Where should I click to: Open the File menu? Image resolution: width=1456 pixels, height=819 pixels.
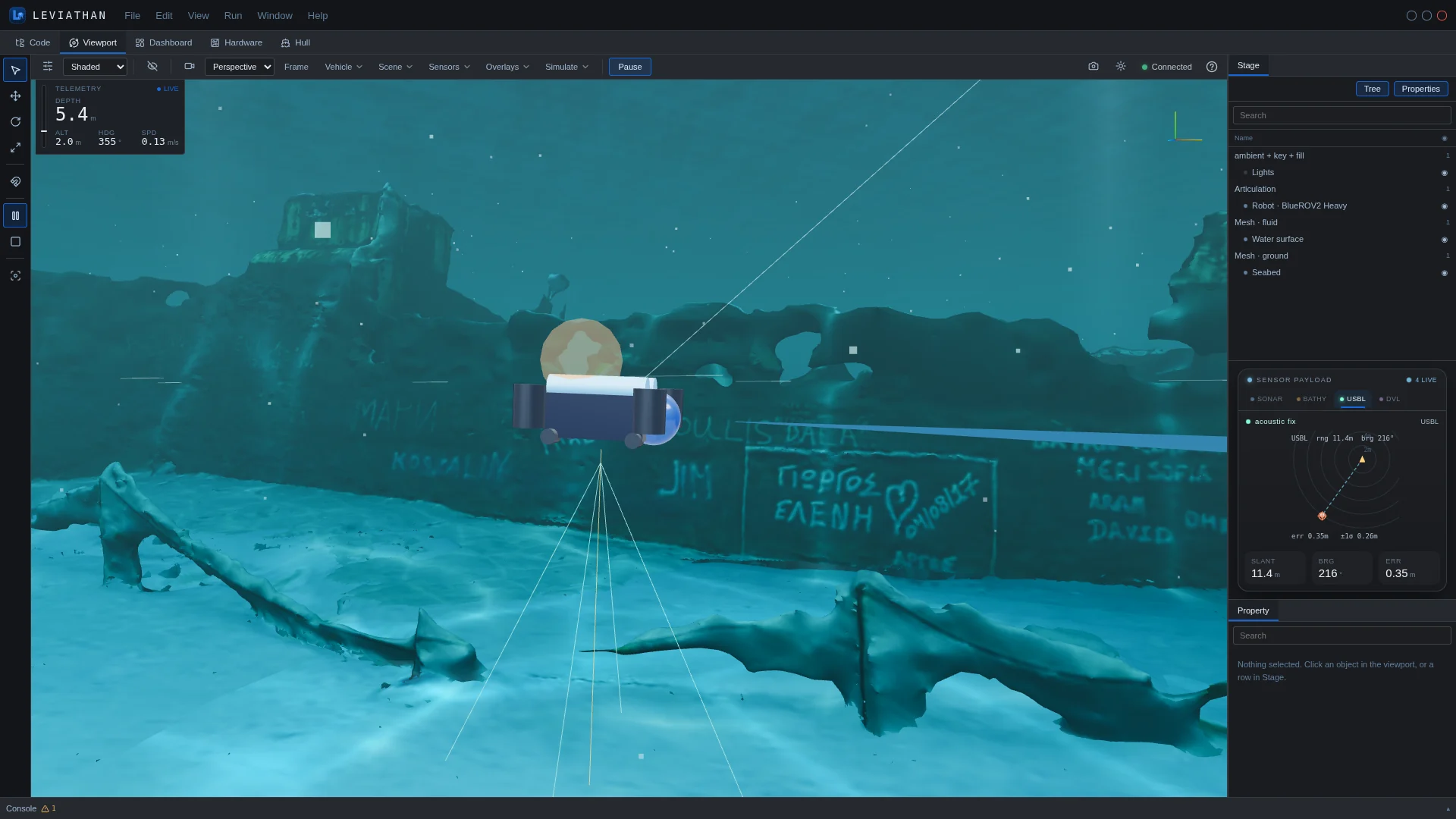(132, 15)
